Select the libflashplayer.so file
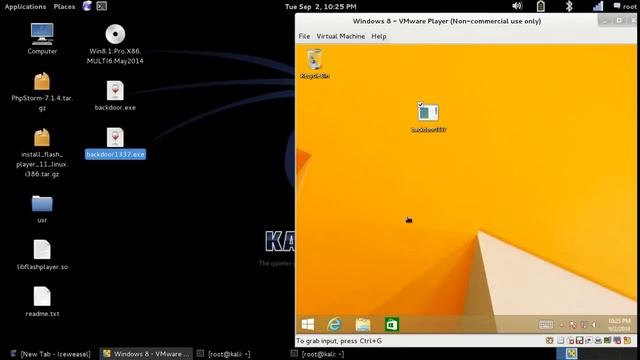Viewport: 640px width, 360px height. pos(42,255)
